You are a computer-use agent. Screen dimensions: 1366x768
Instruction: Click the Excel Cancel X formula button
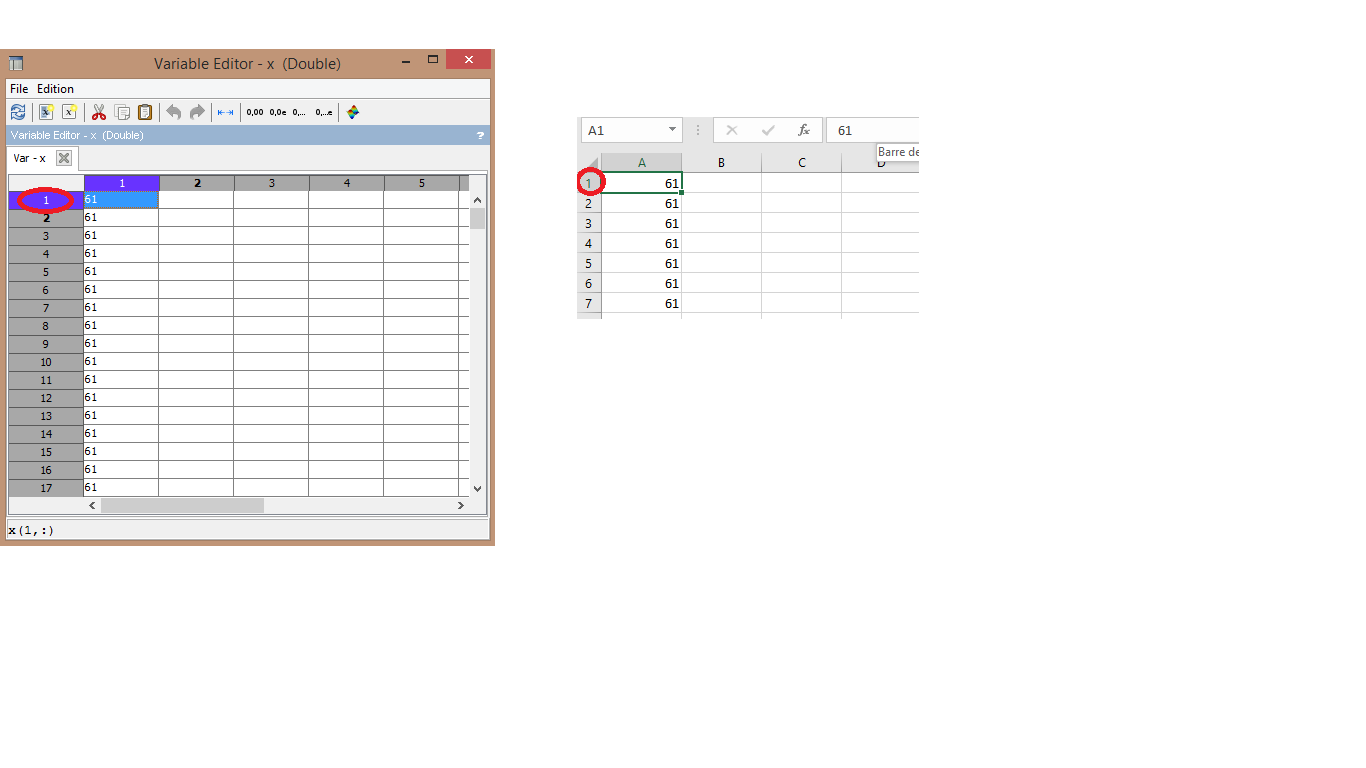[x=732, y=130]
